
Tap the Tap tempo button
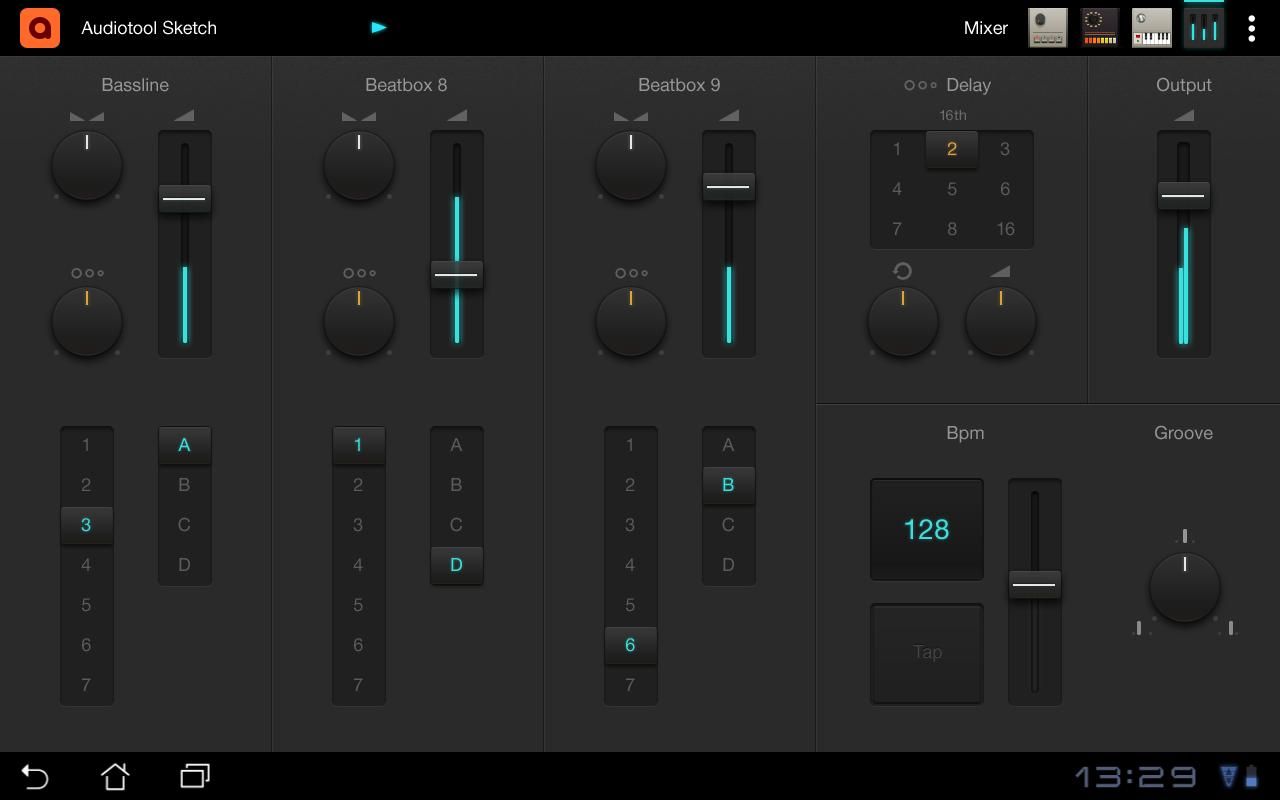coord(927,653)
